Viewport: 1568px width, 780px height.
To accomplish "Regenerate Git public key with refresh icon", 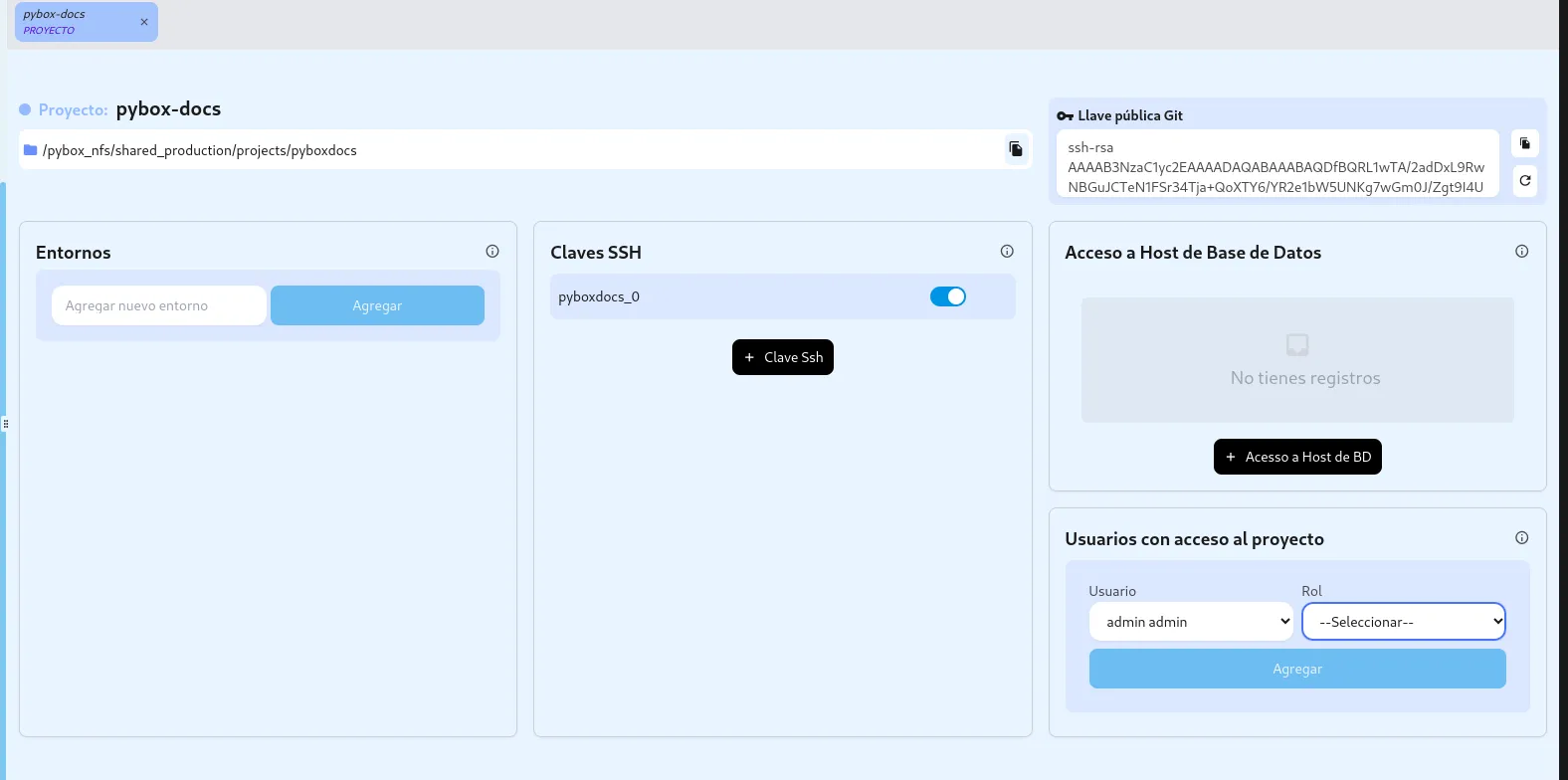I will pos(1525,181).
